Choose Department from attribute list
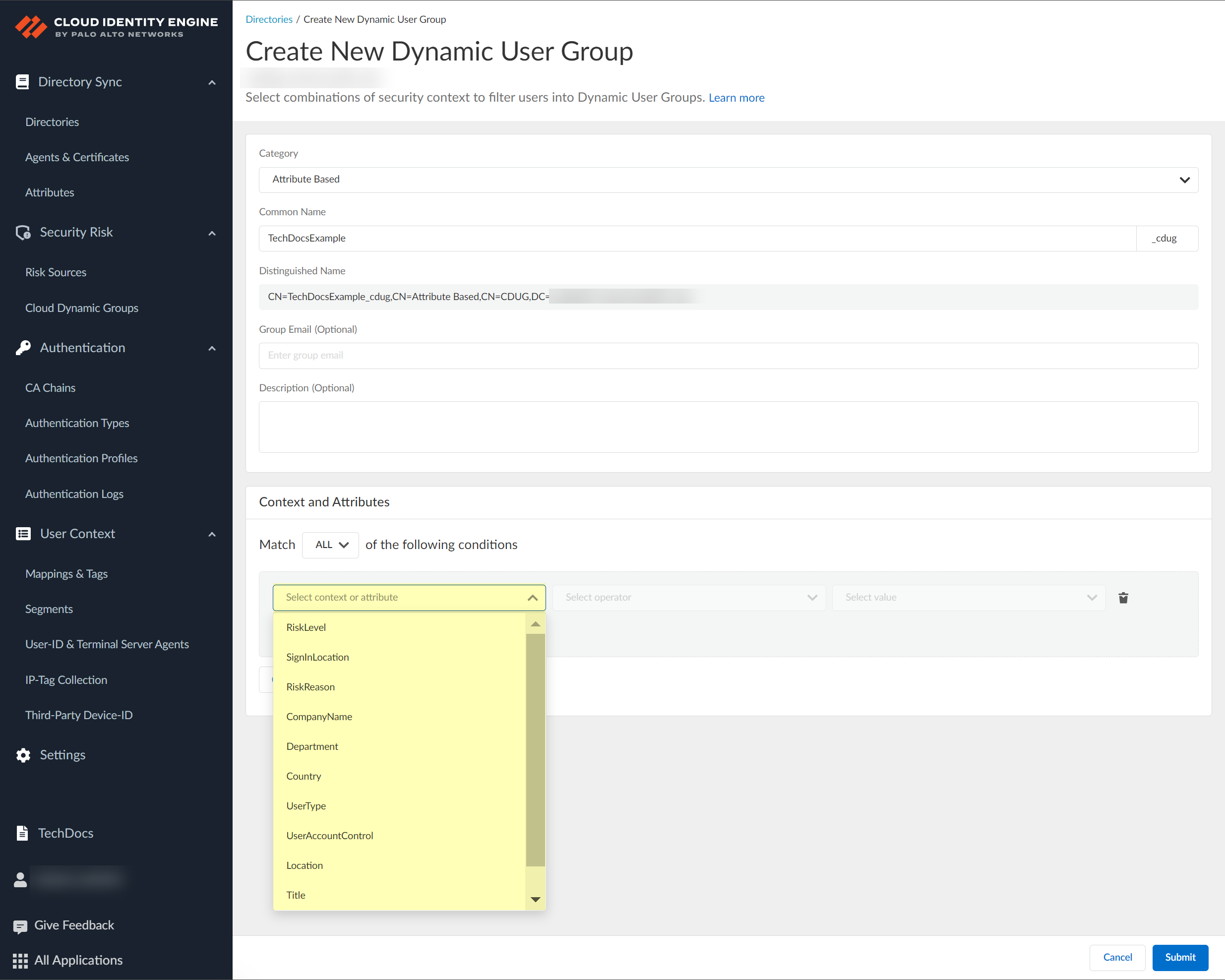Screen dimensions: 1225x980 [x=312, y=746]
